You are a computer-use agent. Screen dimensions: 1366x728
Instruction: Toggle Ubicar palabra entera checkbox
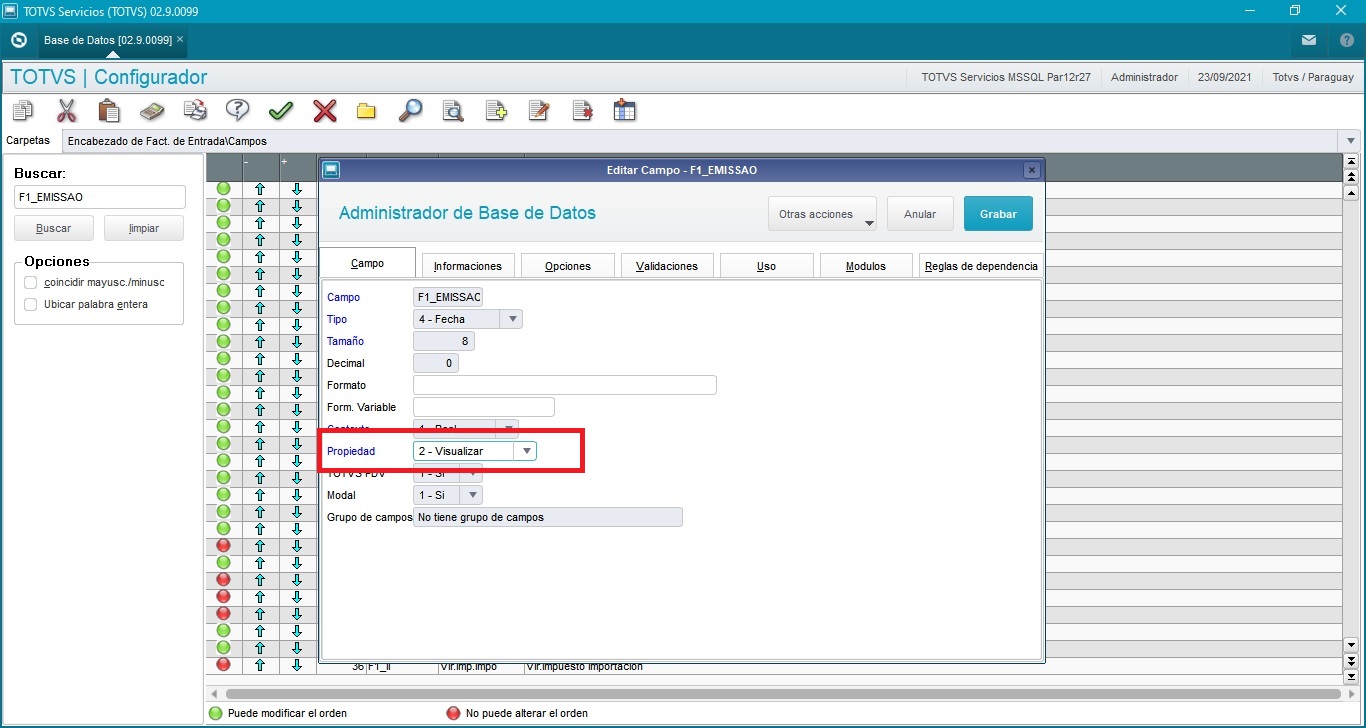pyautogui.click(x=31, y=304)
